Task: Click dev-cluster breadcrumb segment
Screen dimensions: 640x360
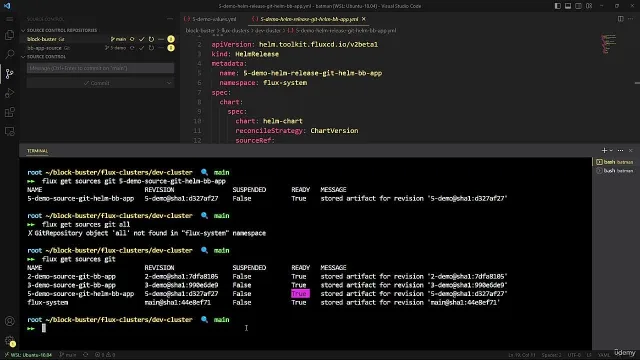Action: point(268,31)
